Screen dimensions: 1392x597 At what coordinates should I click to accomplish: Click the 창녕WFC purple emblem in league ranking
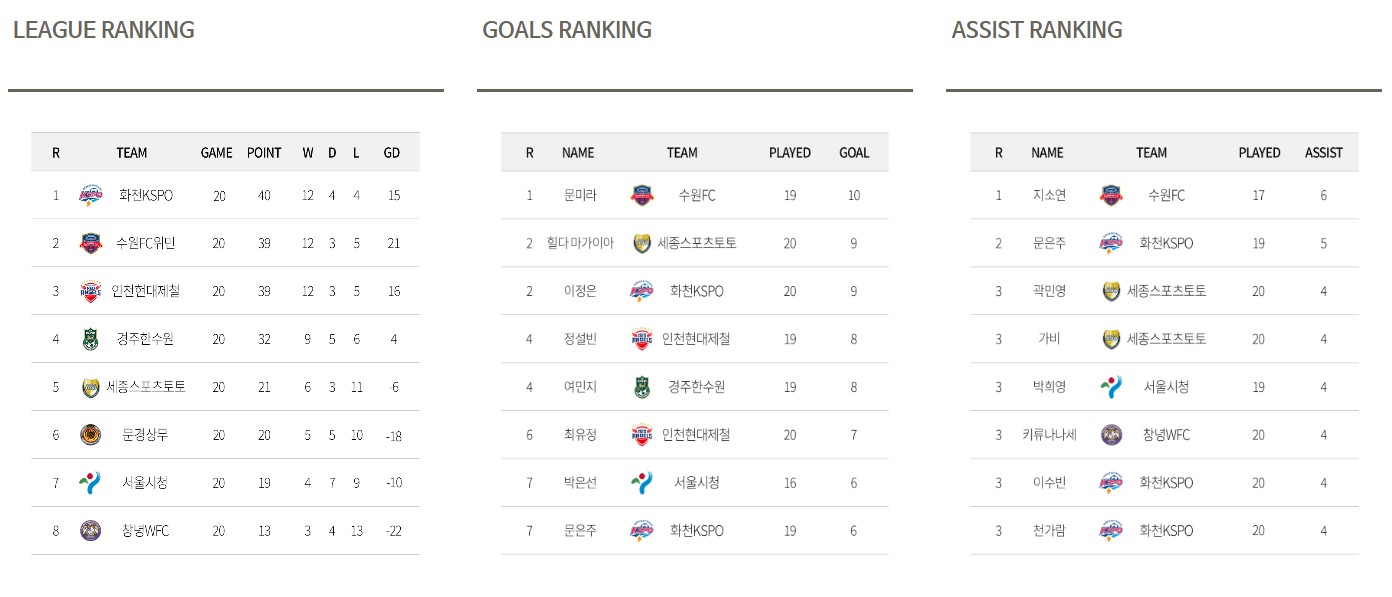[x=91, y=531]
